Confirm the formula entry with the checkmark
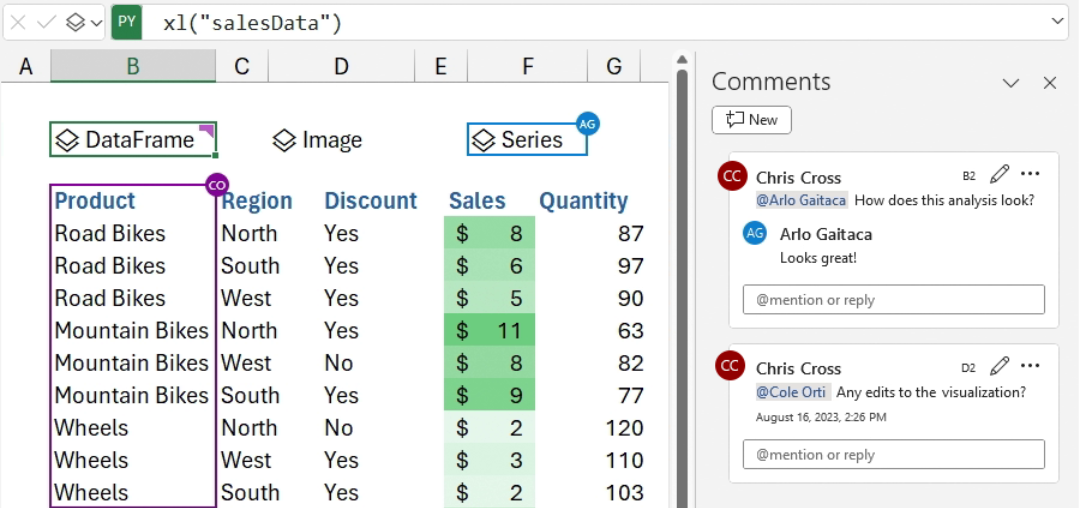This screenshot has width=1080, height=508. 45,22
